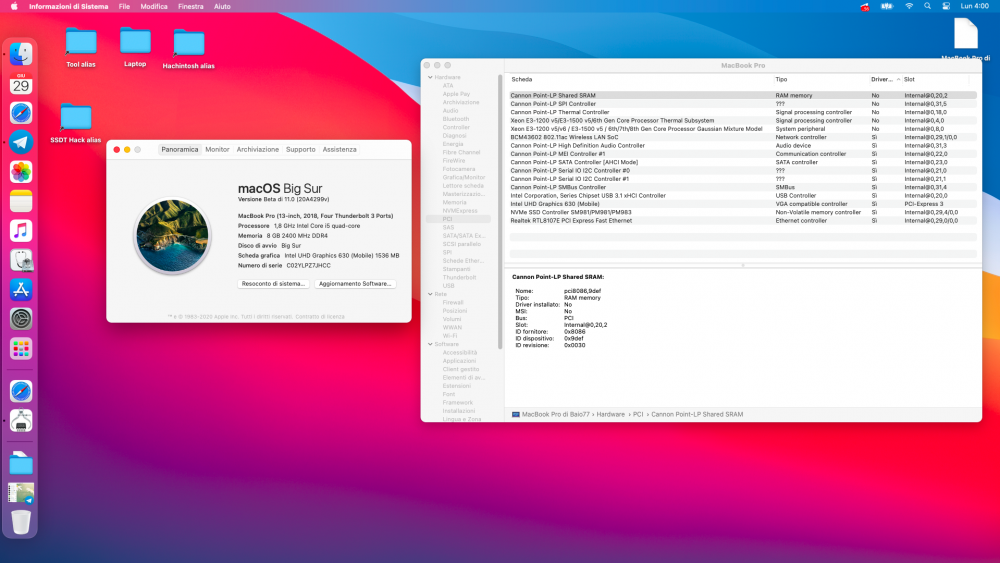Viewport: 1000px width, 563px height.
Task: Select Thunderbolt in the sidebar list
Action: 459,277
